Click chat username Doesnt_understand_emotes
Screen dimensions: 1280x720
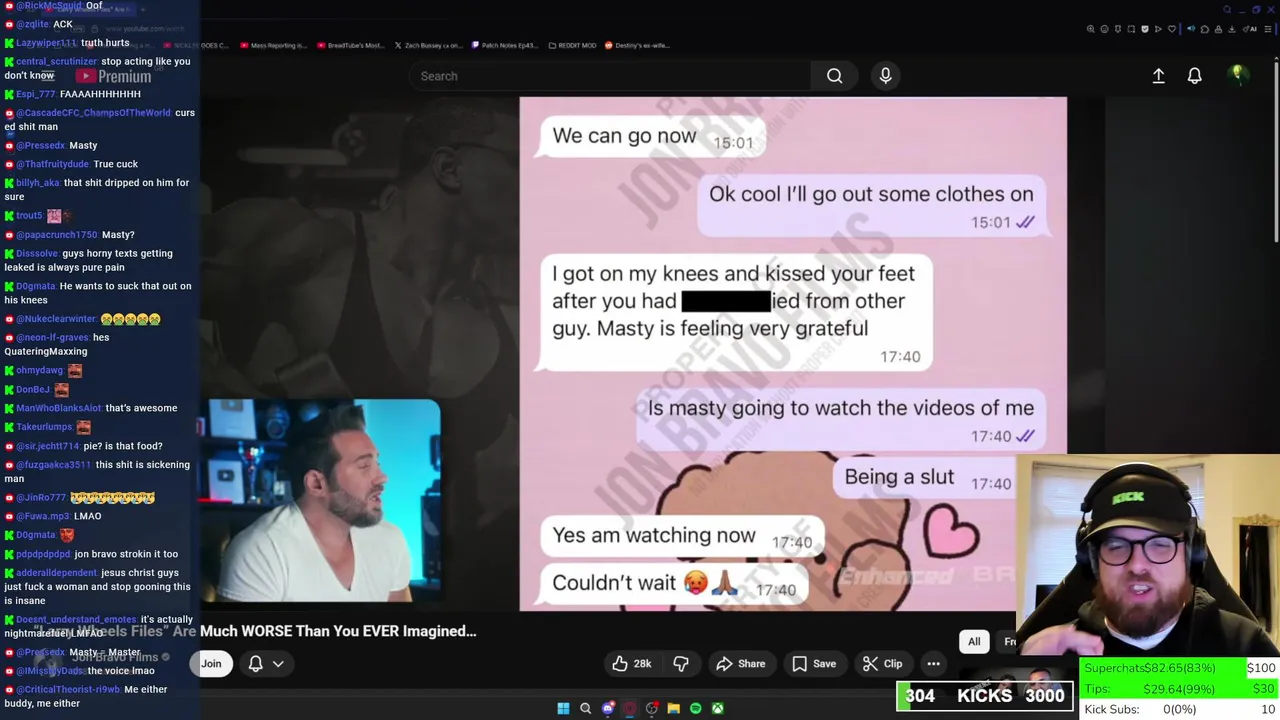tap(76, 620)
